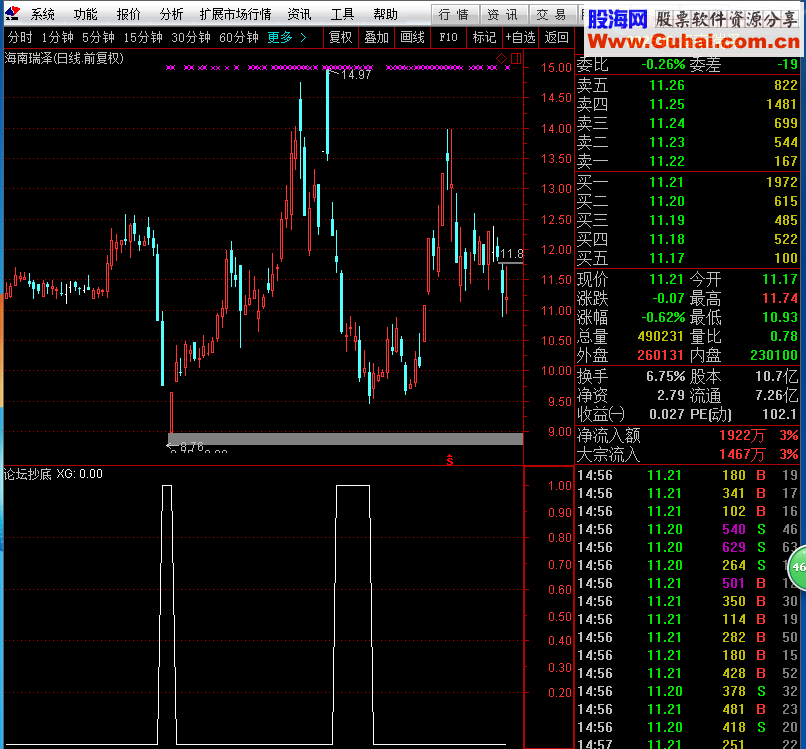Open the 功能 menu
Viewport: 806px width, 749px height.
coord(85,14)
